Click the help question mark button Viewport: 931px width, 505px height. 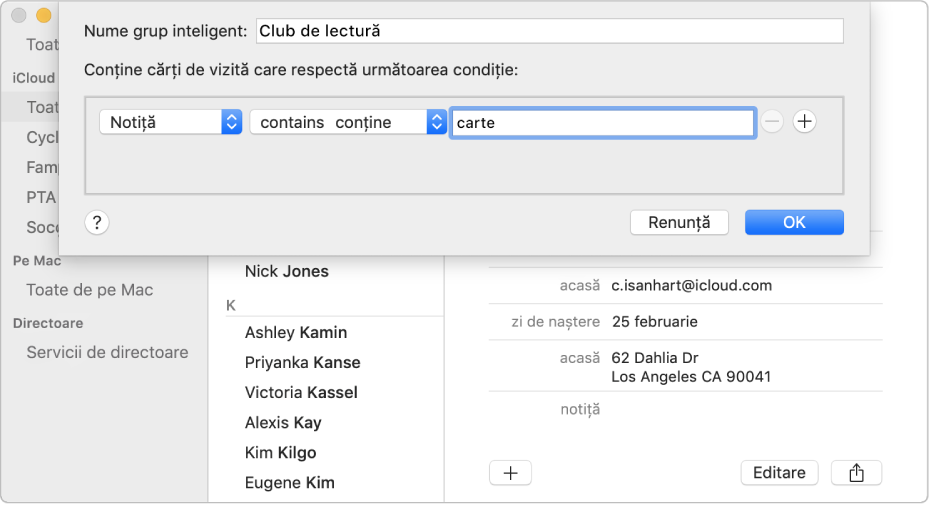(97, 223)
